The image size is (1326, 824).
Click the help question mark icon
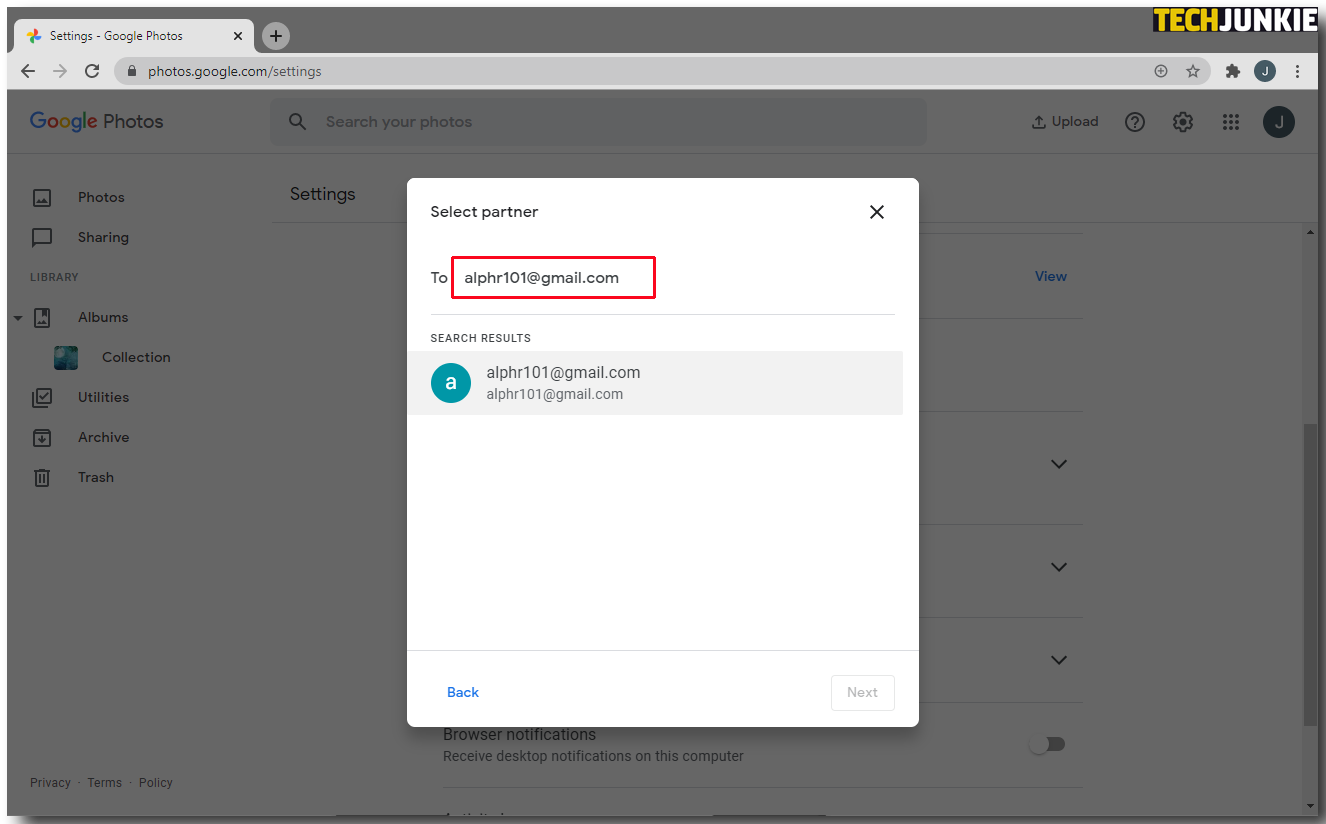1135,122
